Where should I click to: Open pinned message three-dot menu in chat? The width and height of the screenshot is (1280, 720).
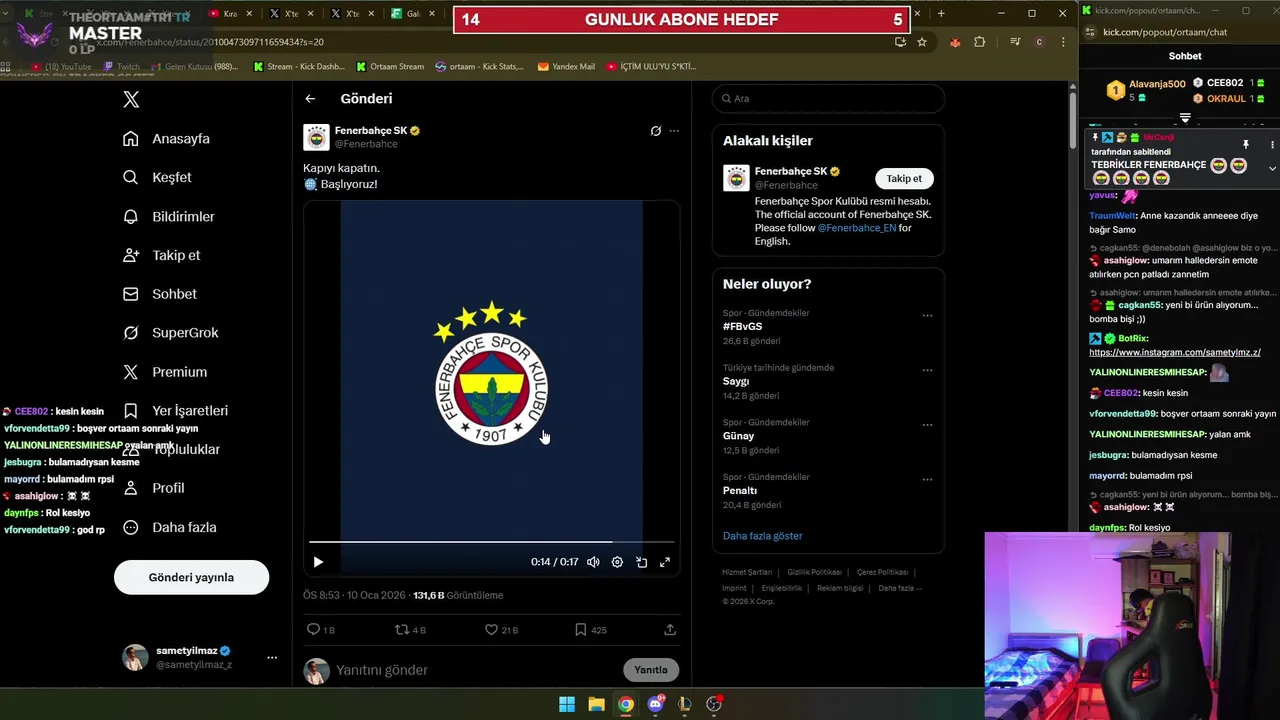(x=1272, y=145)
